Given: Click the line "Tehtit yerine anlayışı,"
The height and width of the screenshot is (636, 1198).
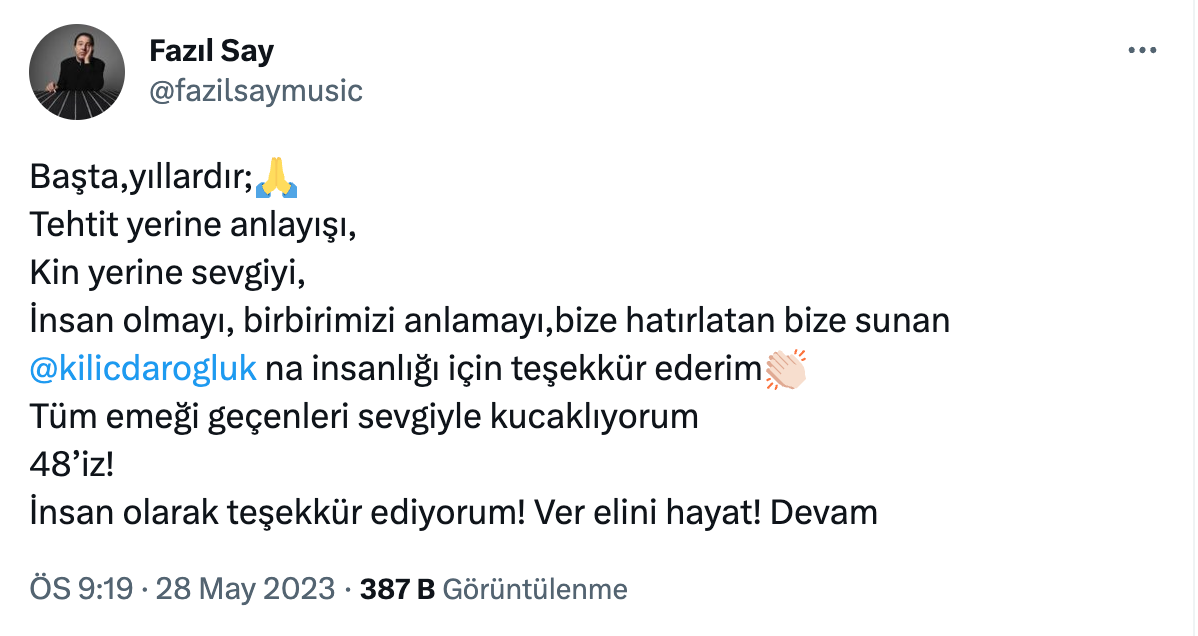Looking at the screenshot, I should tap(193, 226).
